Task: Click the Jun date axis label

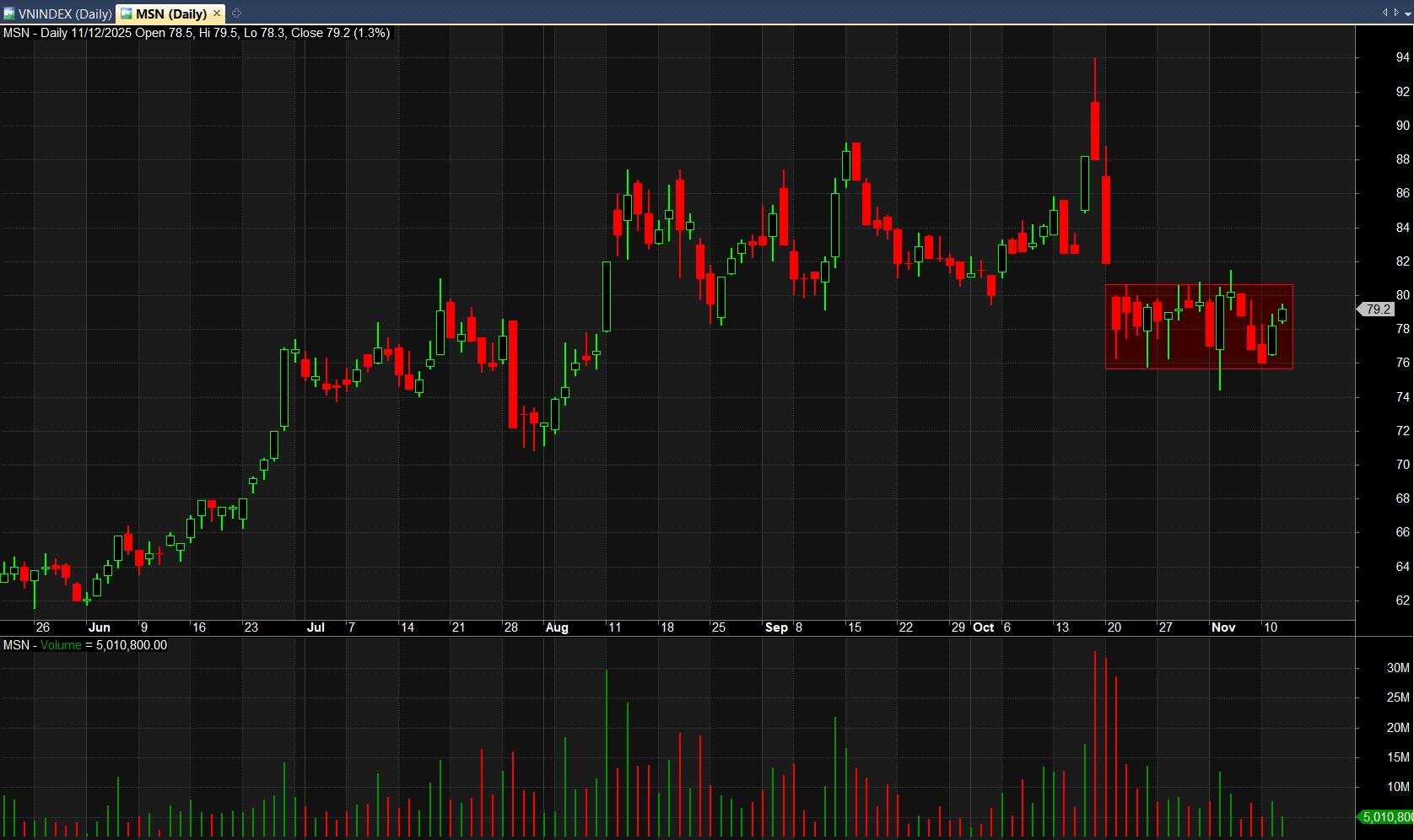Action: click(x=100, y=627)
